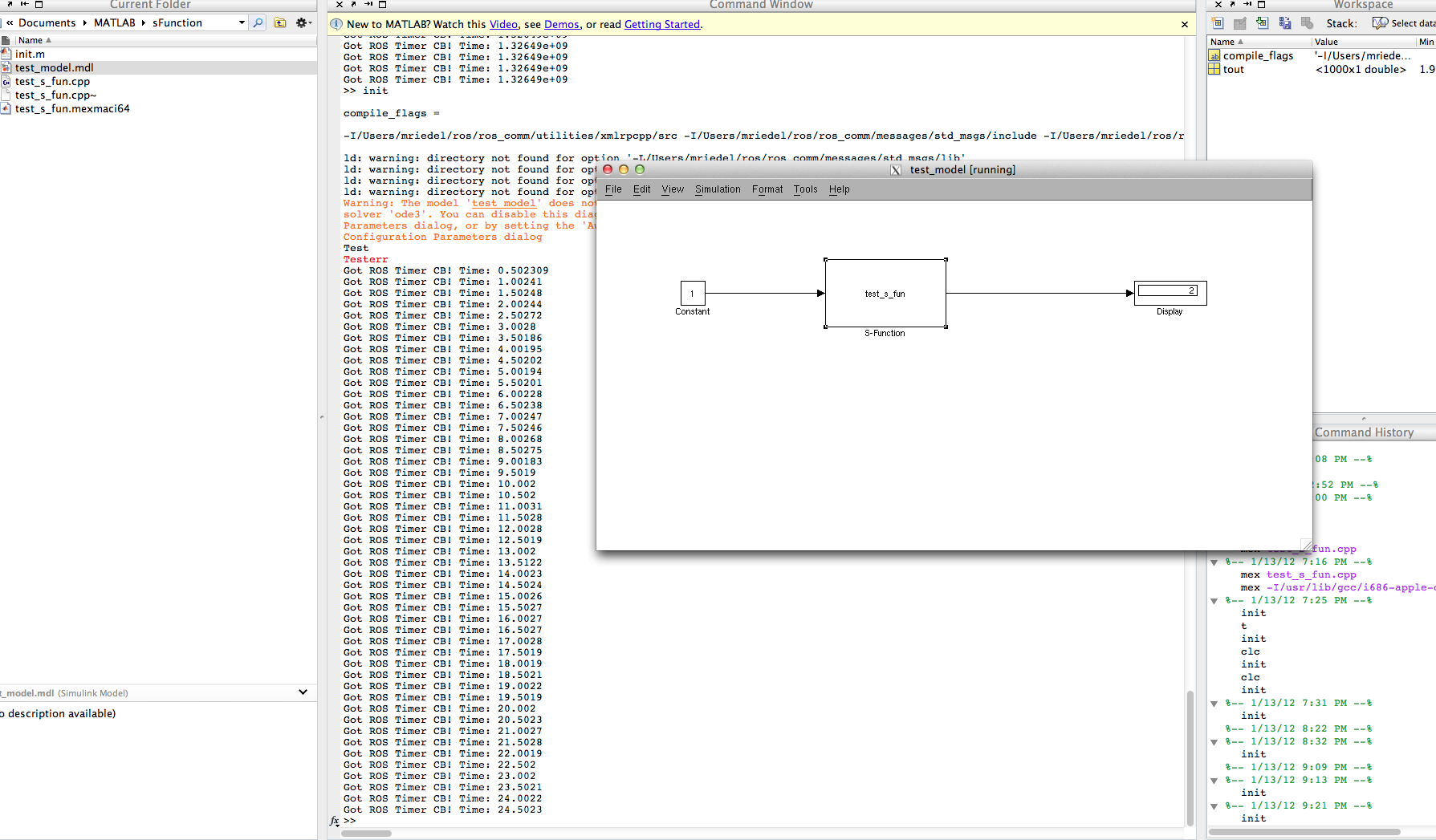
Task: Click the Open variable icon in Workspace
Action: [1240, 23]
